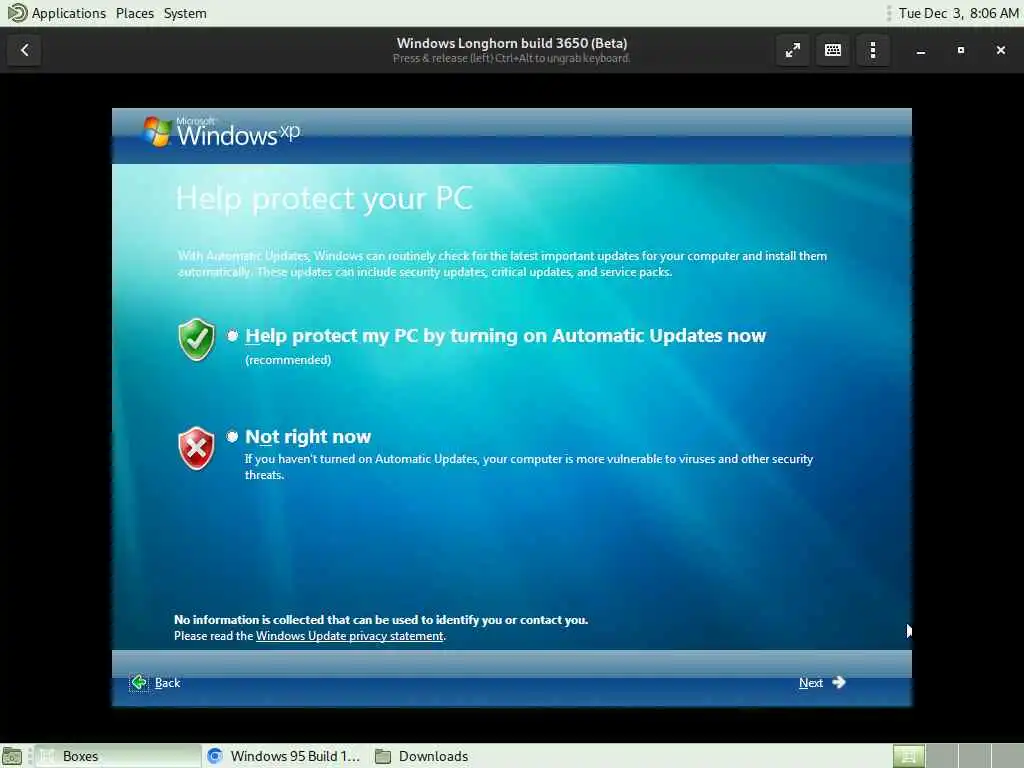Click the Windows XP logo
This screenshot has width=1024, height=768.
[x=222, y=132]
